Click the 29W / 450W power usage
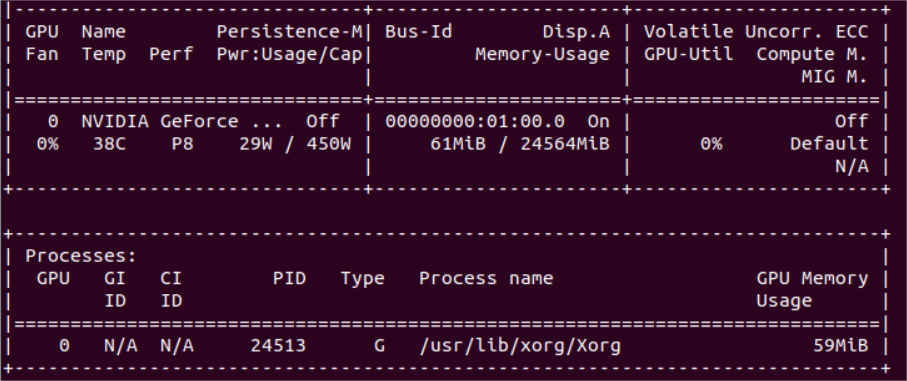Viewport: 907px width, 381px height. (295, 143)
